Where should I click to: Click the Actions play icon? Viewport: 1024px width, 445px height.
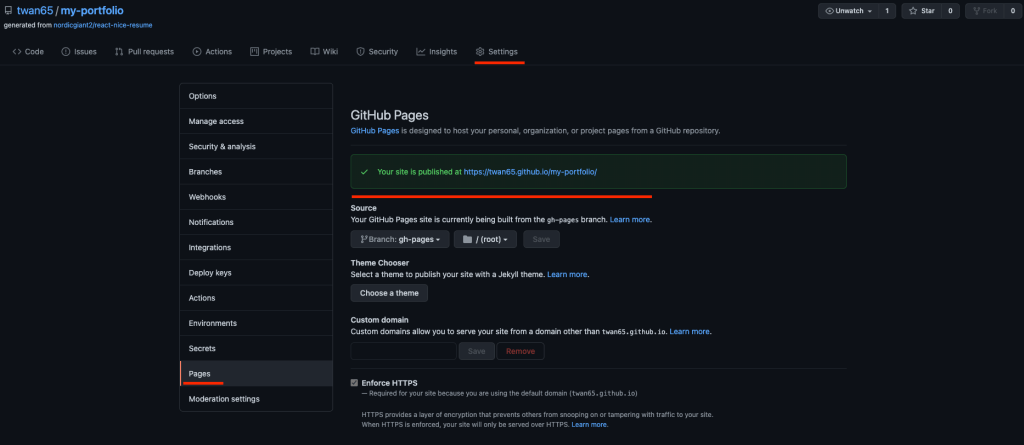[x=197, y=51]
